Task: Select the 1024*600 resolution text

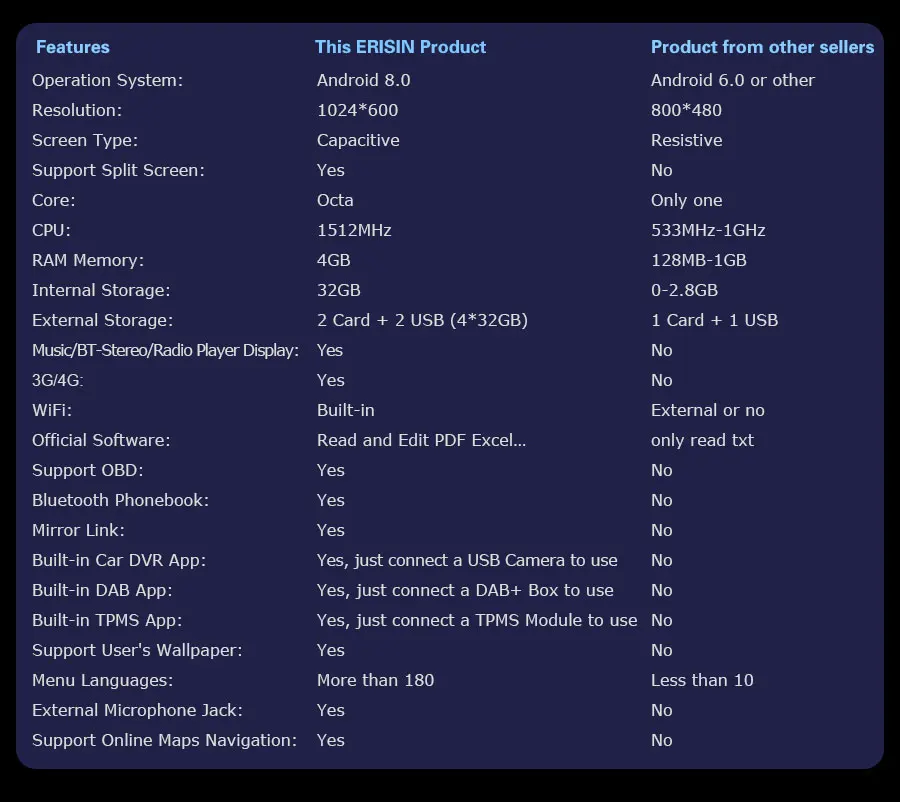Action: 357,110
